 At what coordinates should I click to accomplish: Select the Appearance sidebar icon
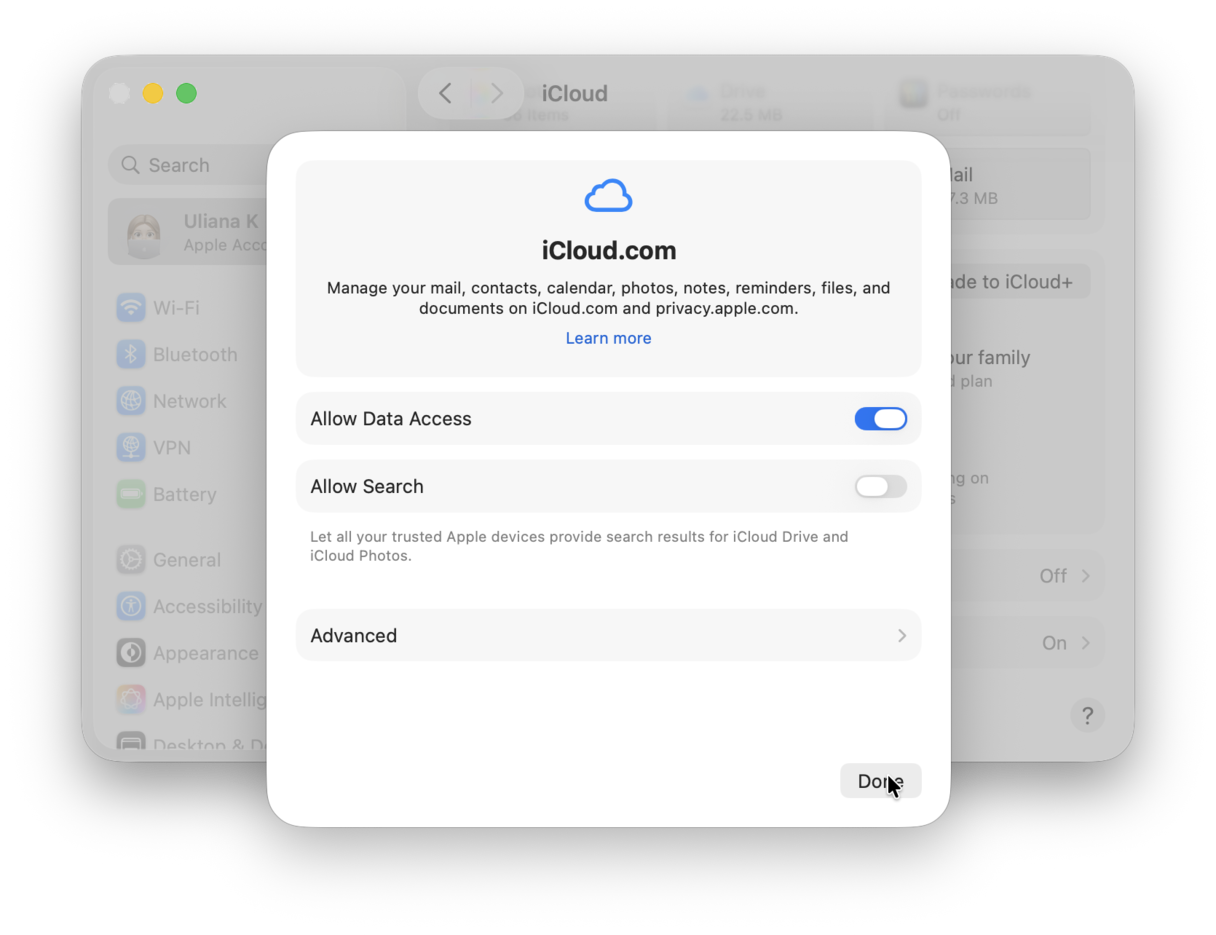click(131, 653)
